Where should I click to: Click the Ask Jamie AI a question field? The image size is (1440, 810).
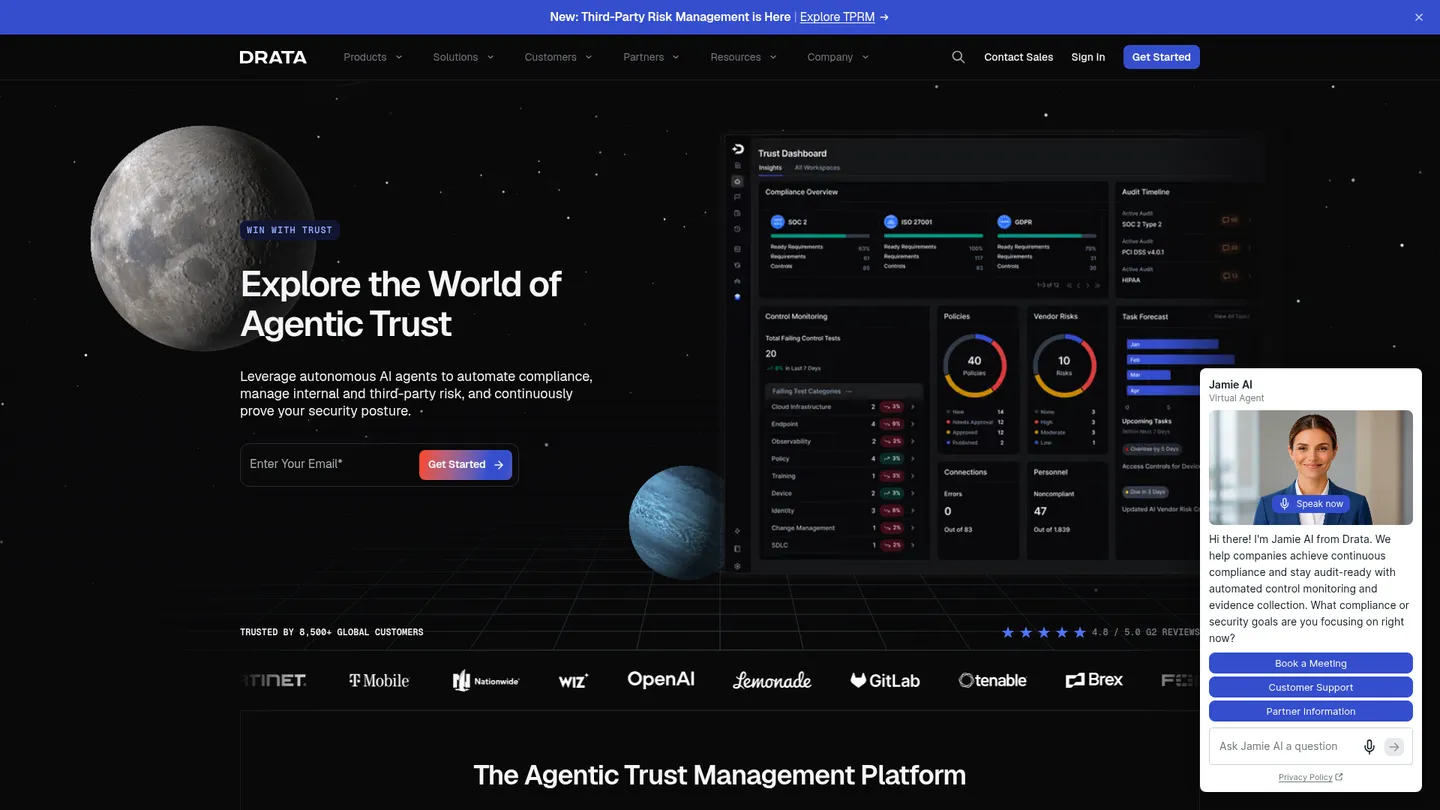tap(1283, 746)
